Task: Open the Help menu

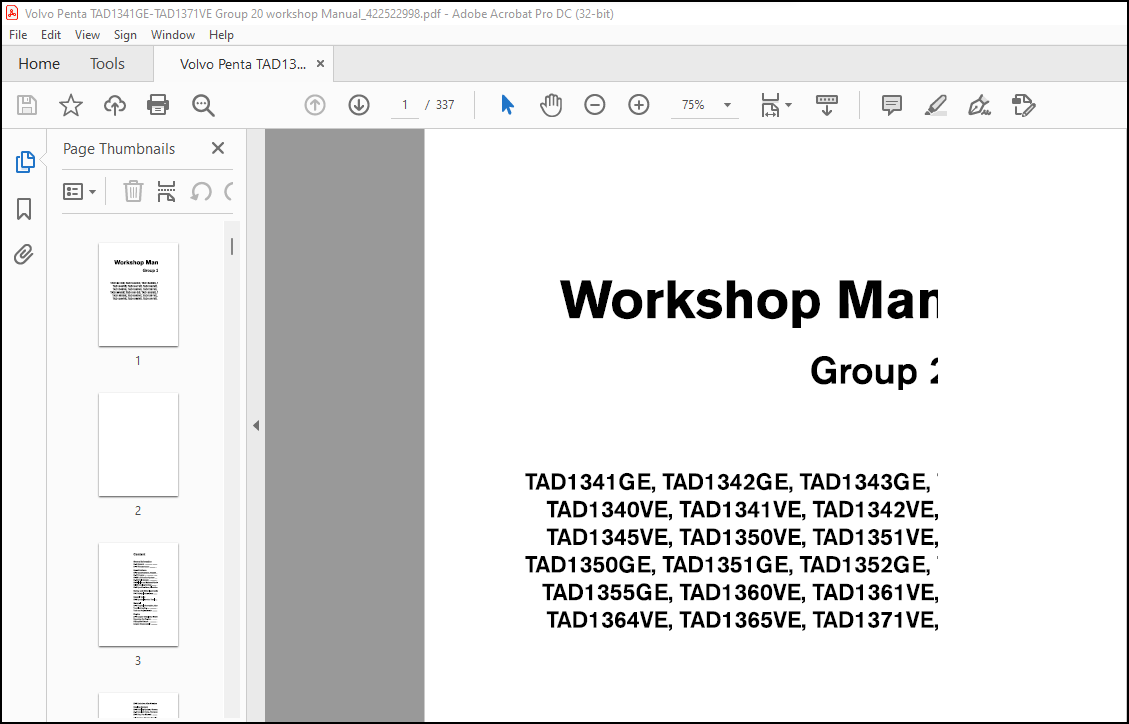Action: point(221,35)
